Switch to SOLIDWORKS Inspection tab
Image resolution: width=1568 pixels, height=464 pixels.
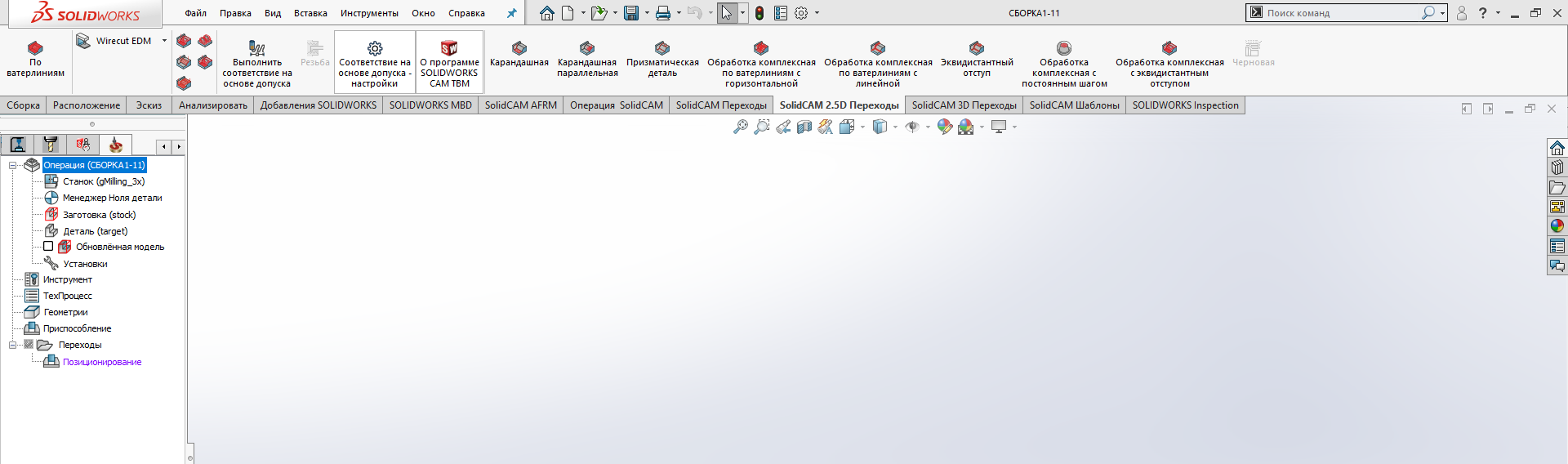coord(1185,105)
